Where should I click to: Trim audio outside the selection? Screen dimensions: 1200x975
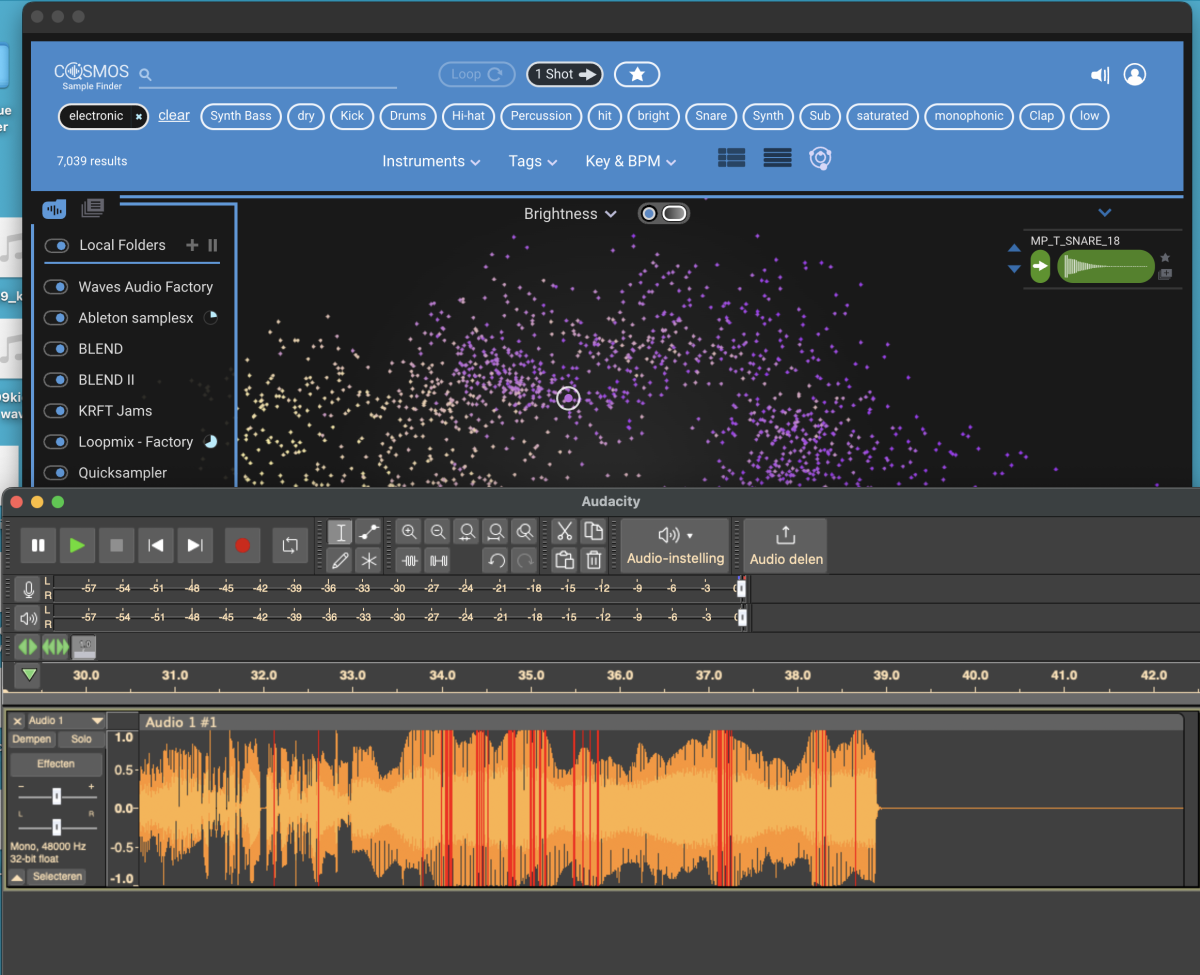pos(408,560)
